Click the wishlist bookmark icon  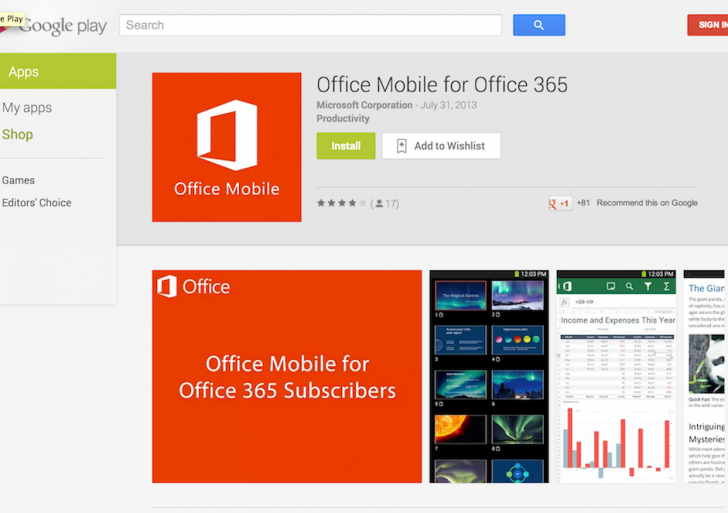coord(402,146)
